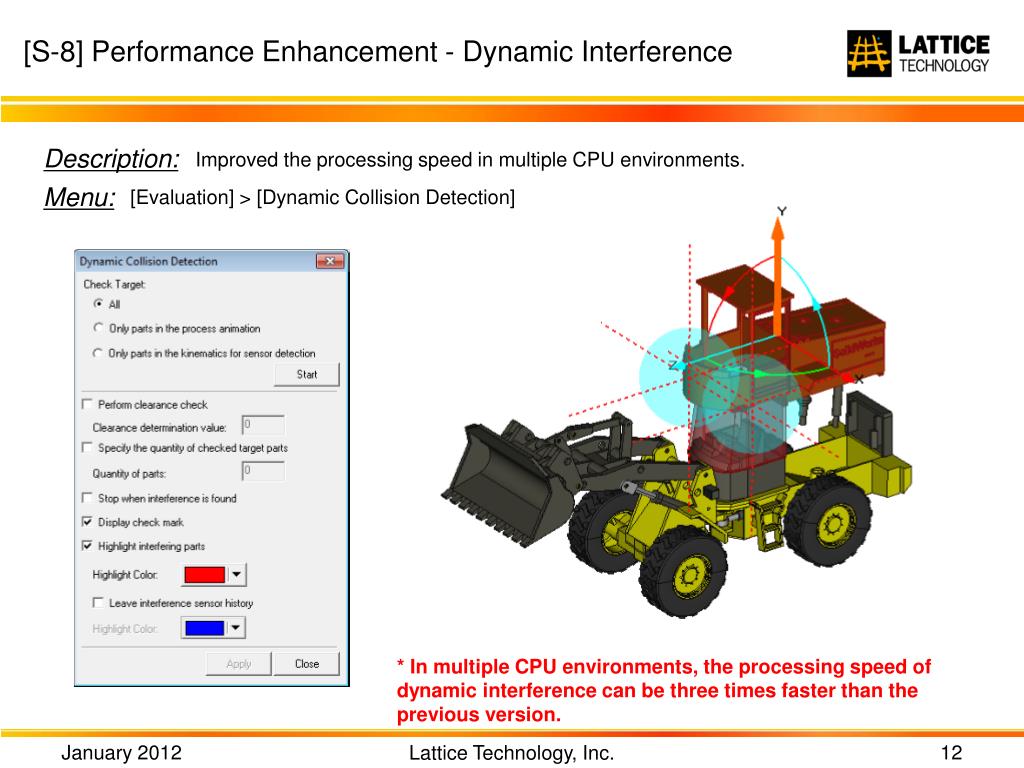
Task: Open the blue highlight color dropdown arrow
Action: (236, 628)
